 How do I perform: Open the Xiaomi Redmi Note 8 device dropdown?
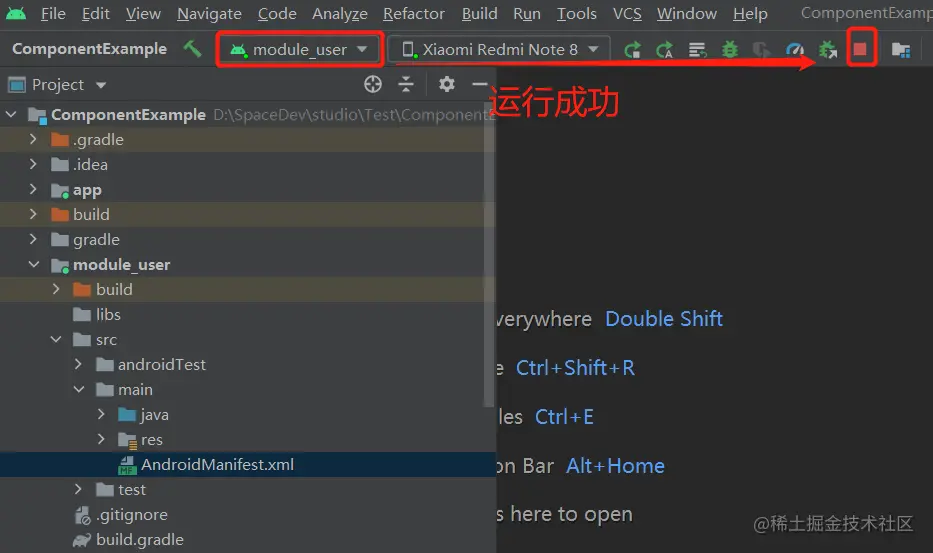[499, 49]
